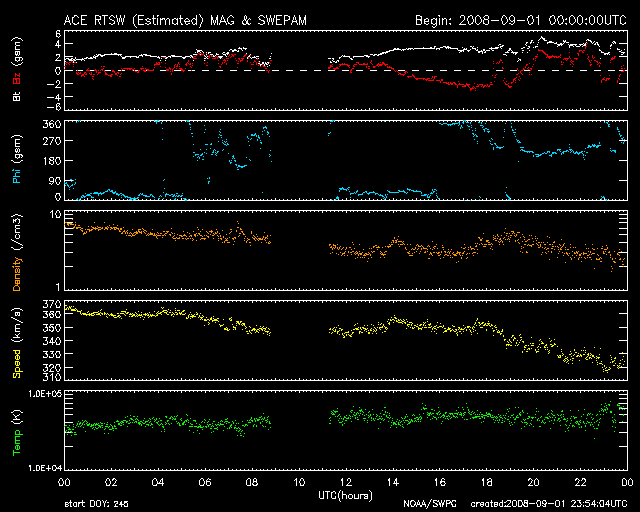Select the 'Begin: 2008-09-01 00:00:00UTC' header text
This screenshot has height=512, width=640.
tap(521, 20)
